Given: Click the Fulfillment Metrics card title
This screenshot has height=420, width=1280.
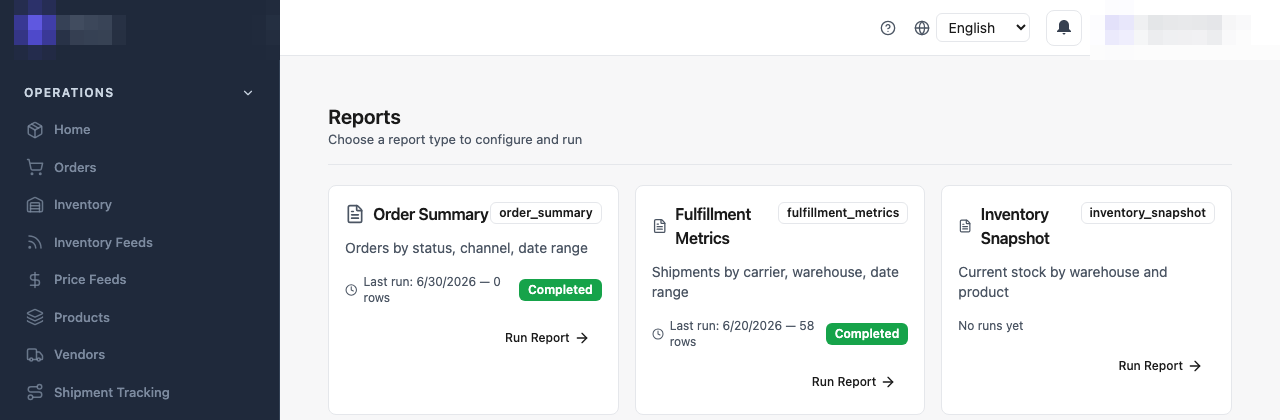Looking at the screenshot, I should coord(713,226).
